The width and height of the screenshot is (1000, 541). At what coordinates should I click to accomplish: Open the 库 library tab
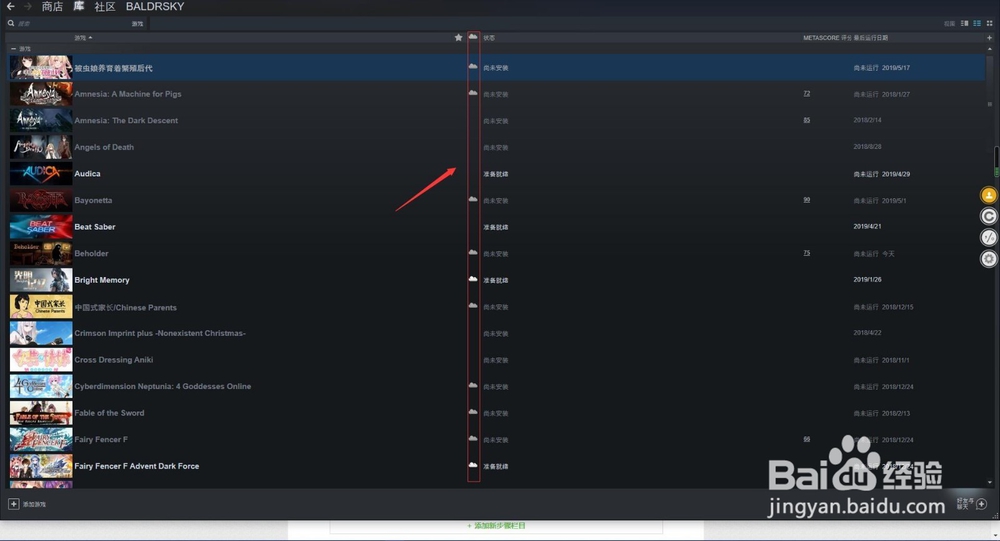click(78, 6)
